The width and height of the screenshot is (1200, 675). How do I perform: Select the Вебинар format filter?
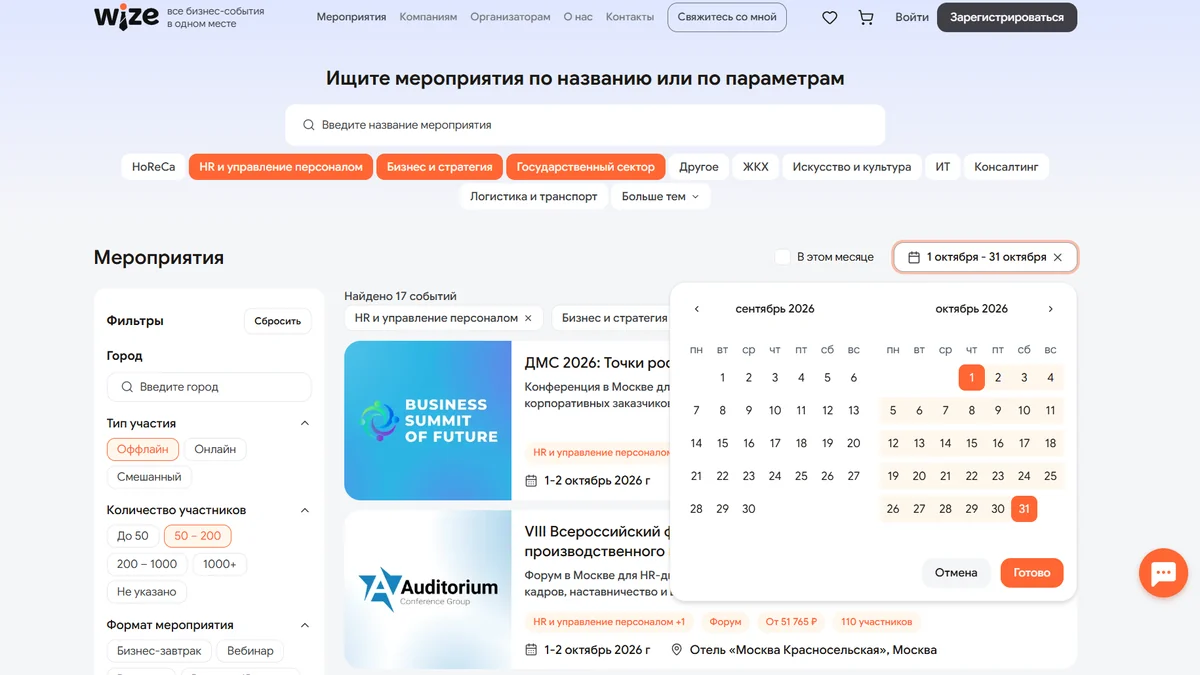coord(250,651)
